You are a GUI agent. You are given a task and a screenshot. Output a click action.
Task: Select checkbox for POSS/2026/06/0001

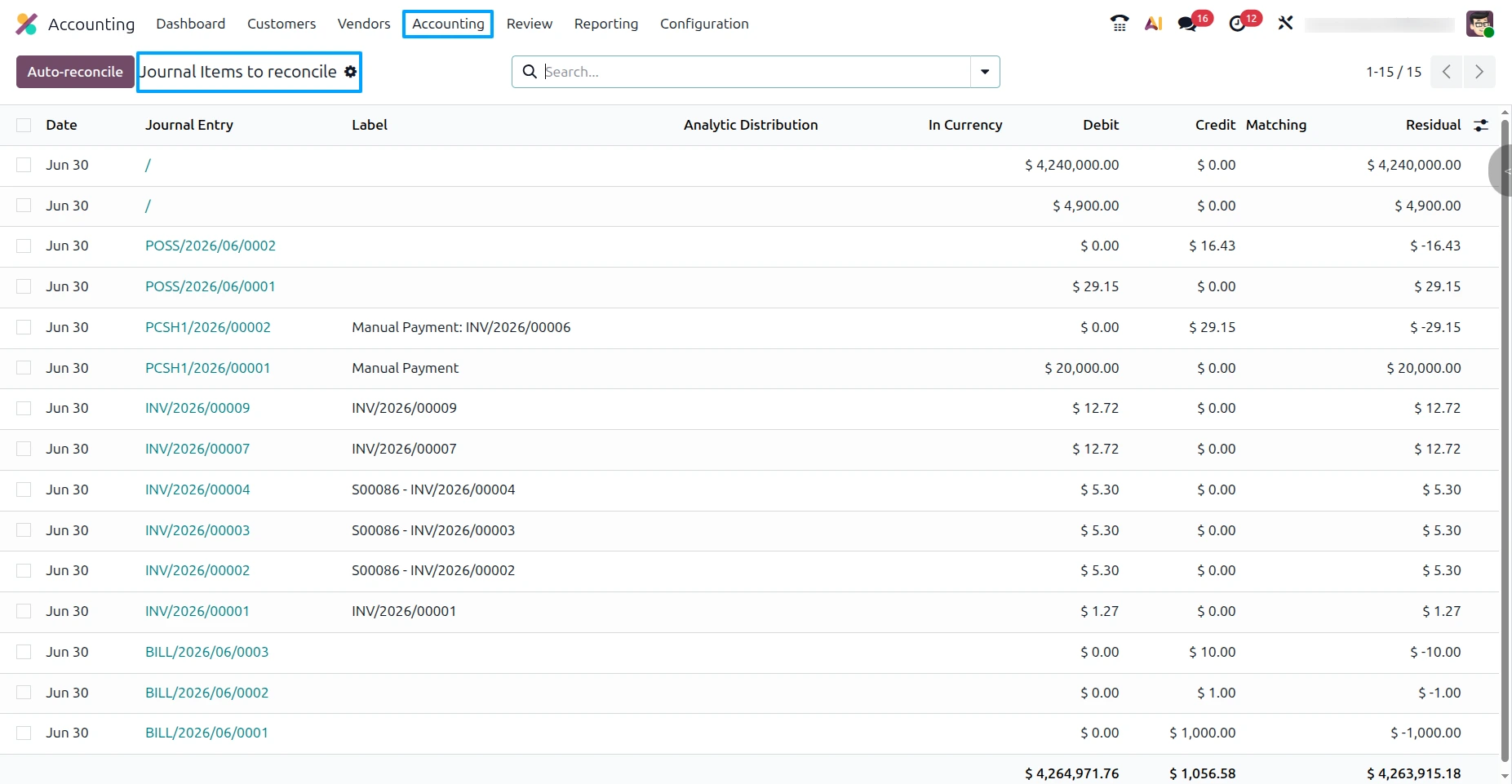[24, 286]
